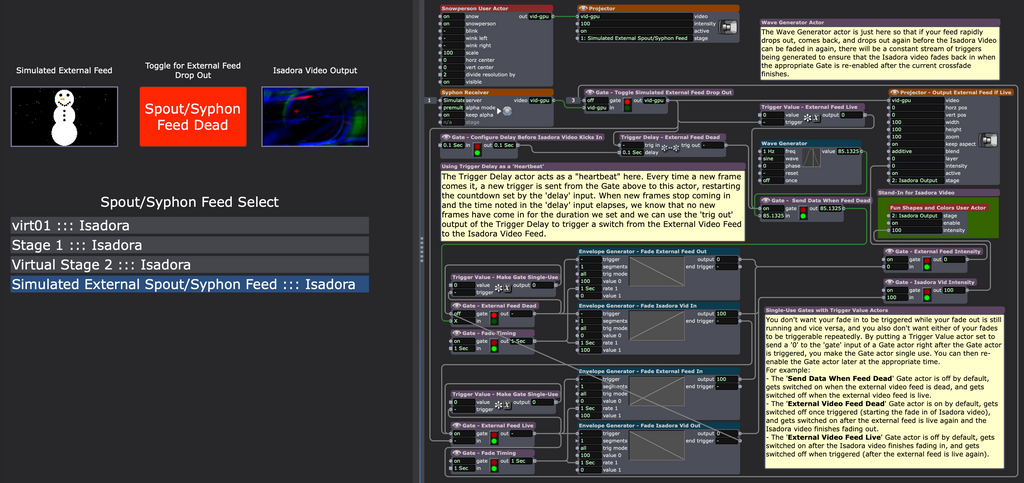Toggle visible input on Snowperson User Actor
1024x483 pixels.
click(x=453, y=82)
